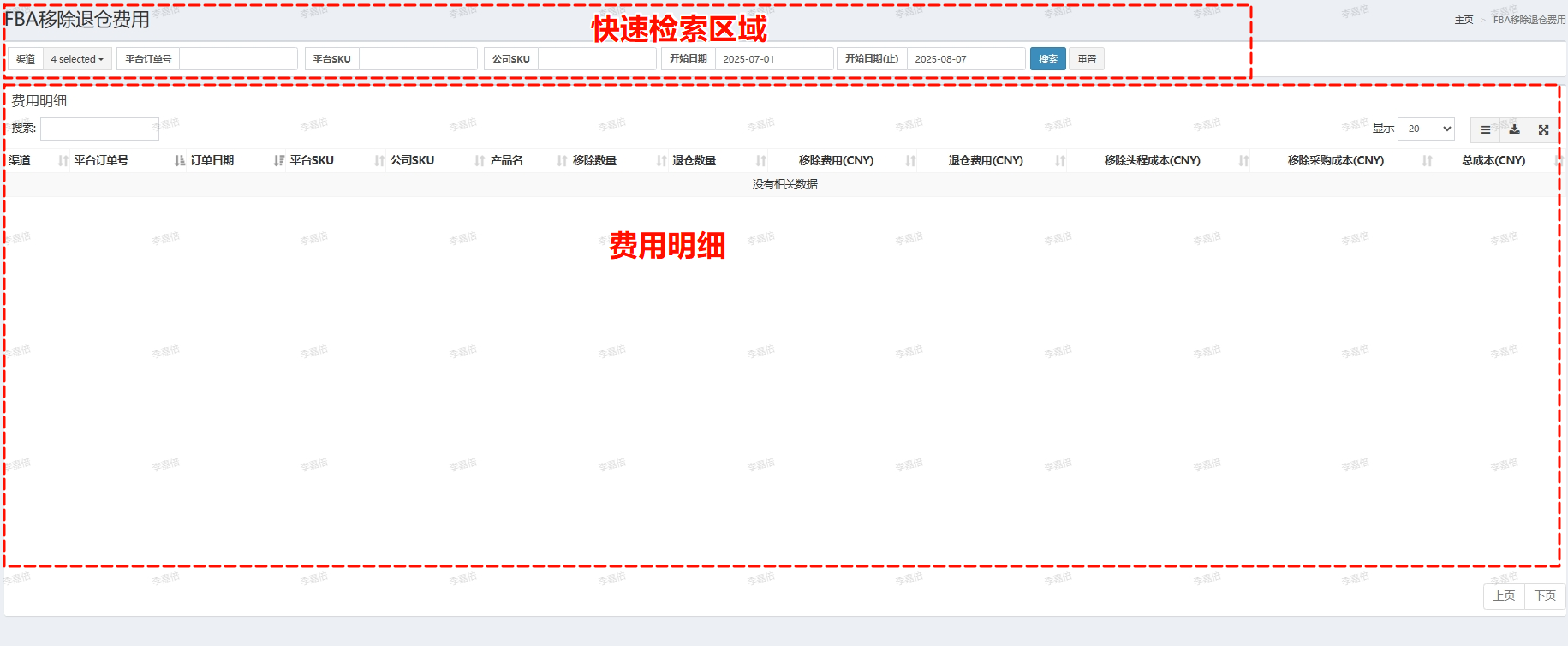Click the 开始日期 field showing 2025-07-01

tap(774, 59)
